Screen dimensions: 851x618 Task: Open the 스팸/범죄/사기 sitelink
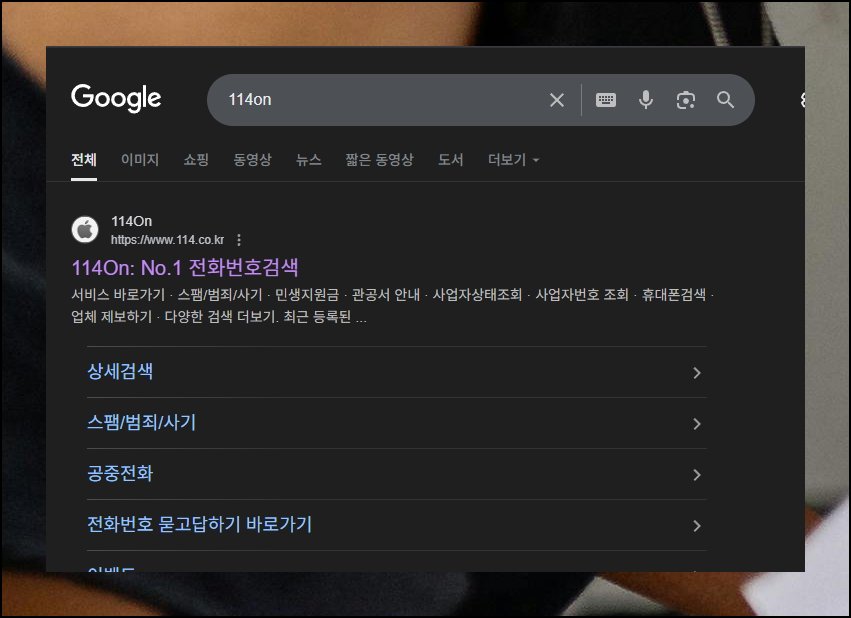pyautogui.click(x=142, y=423)
